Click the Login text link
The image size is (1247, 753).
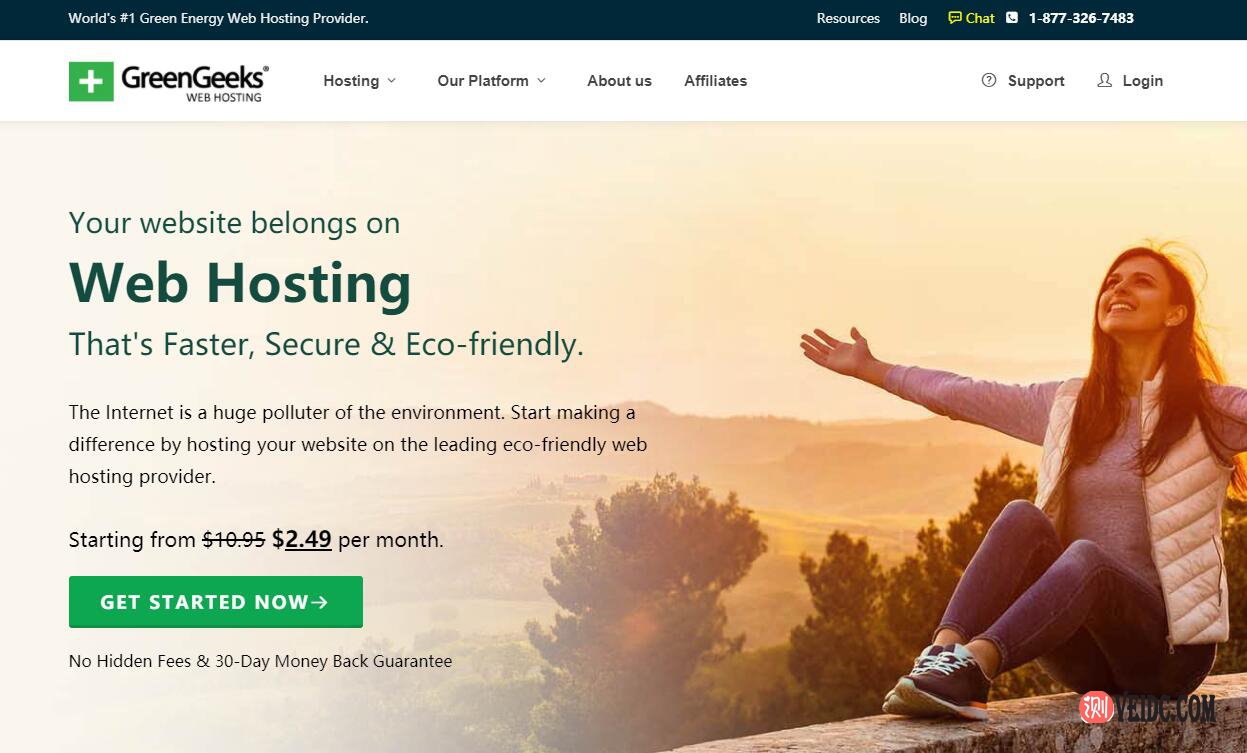pos(1142,81)
